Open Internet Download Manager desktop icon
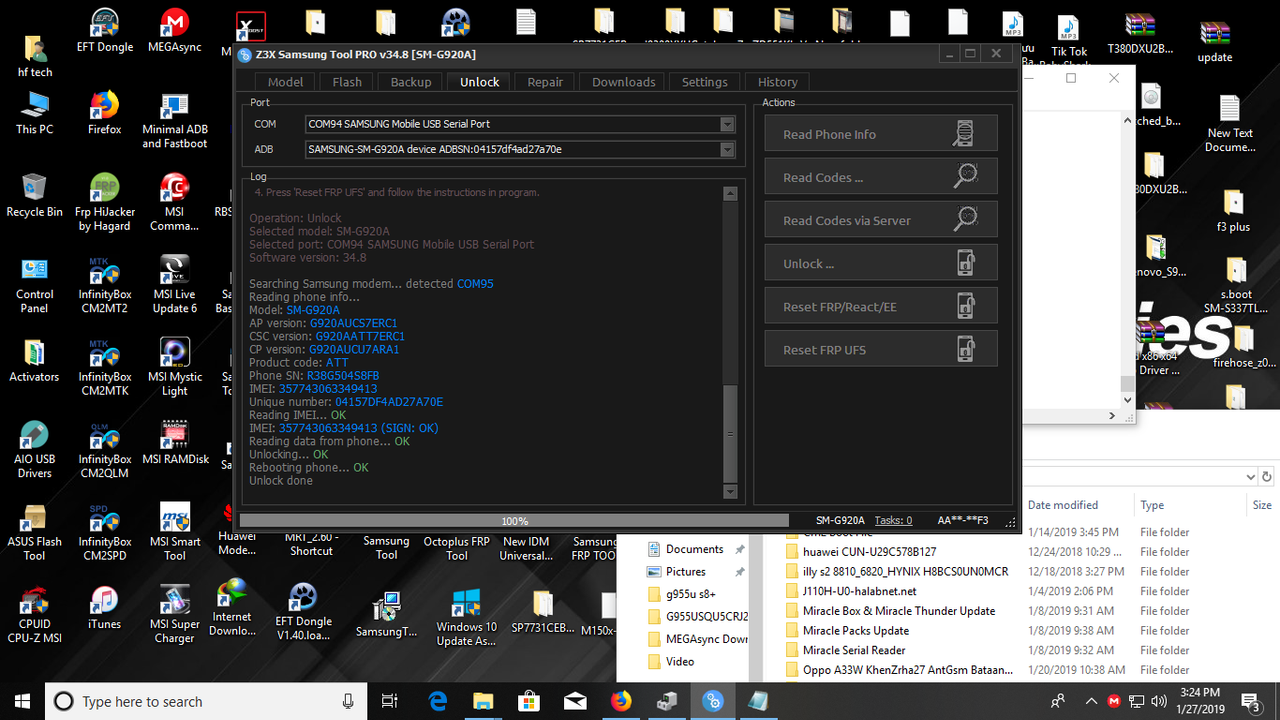Screen dimensions: 1280x720 coord(232,608)
